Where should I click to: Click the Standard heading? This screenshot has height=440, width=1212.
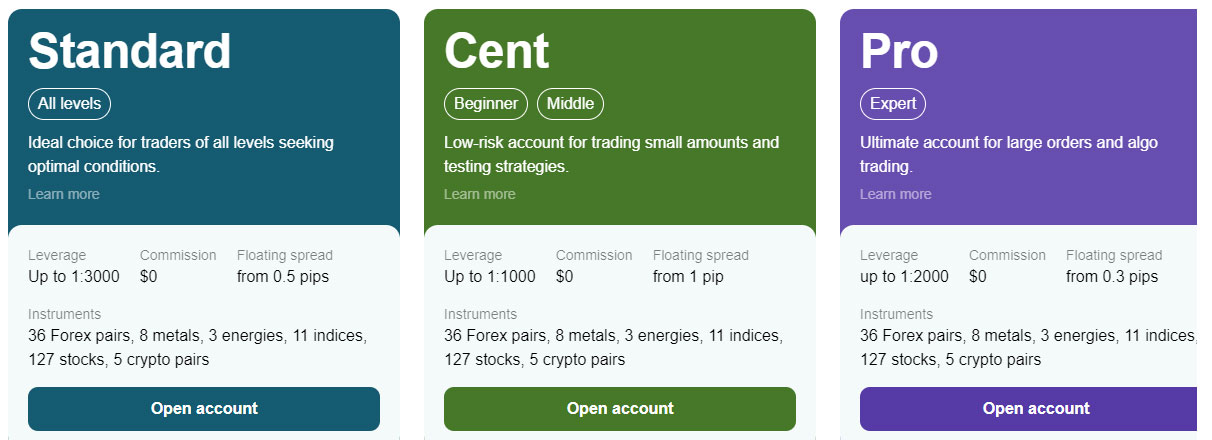pos(130,50)
